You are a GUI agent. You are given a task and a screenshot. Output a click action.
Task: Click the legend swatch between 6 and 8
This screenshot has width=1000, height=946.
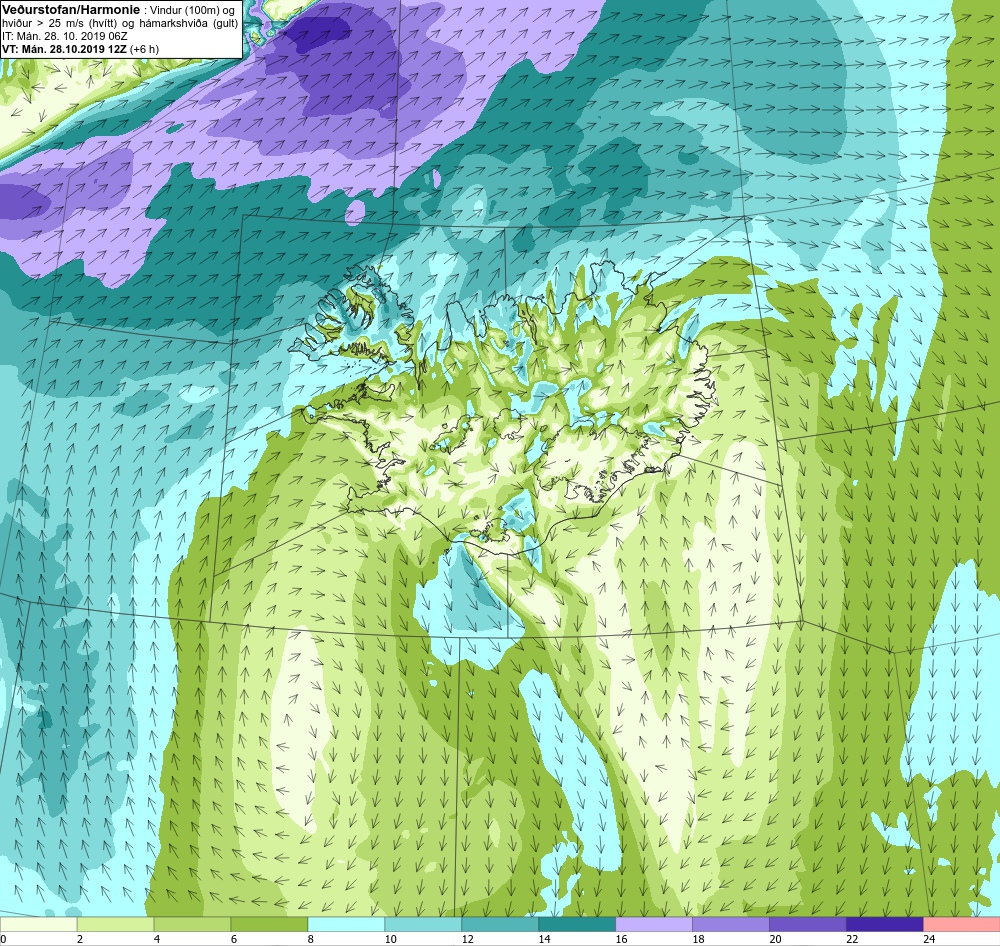click(269, 924)
